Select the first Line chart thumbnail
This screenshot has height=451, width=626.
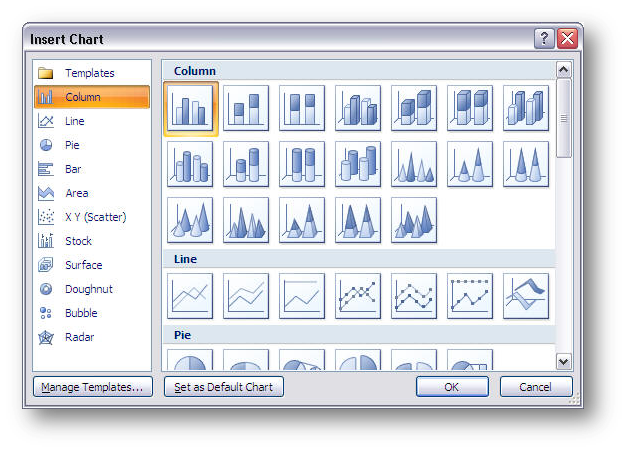190,296
